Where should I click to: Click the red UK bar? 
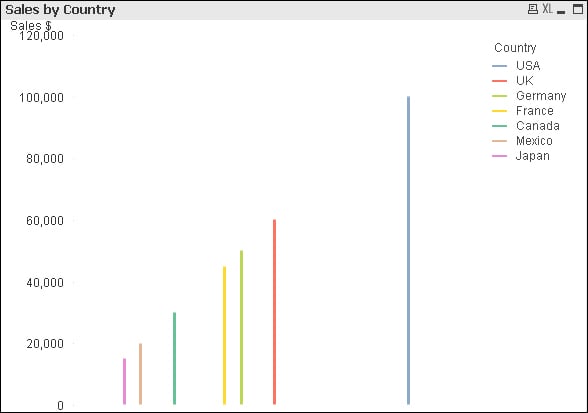click(274, 312)
